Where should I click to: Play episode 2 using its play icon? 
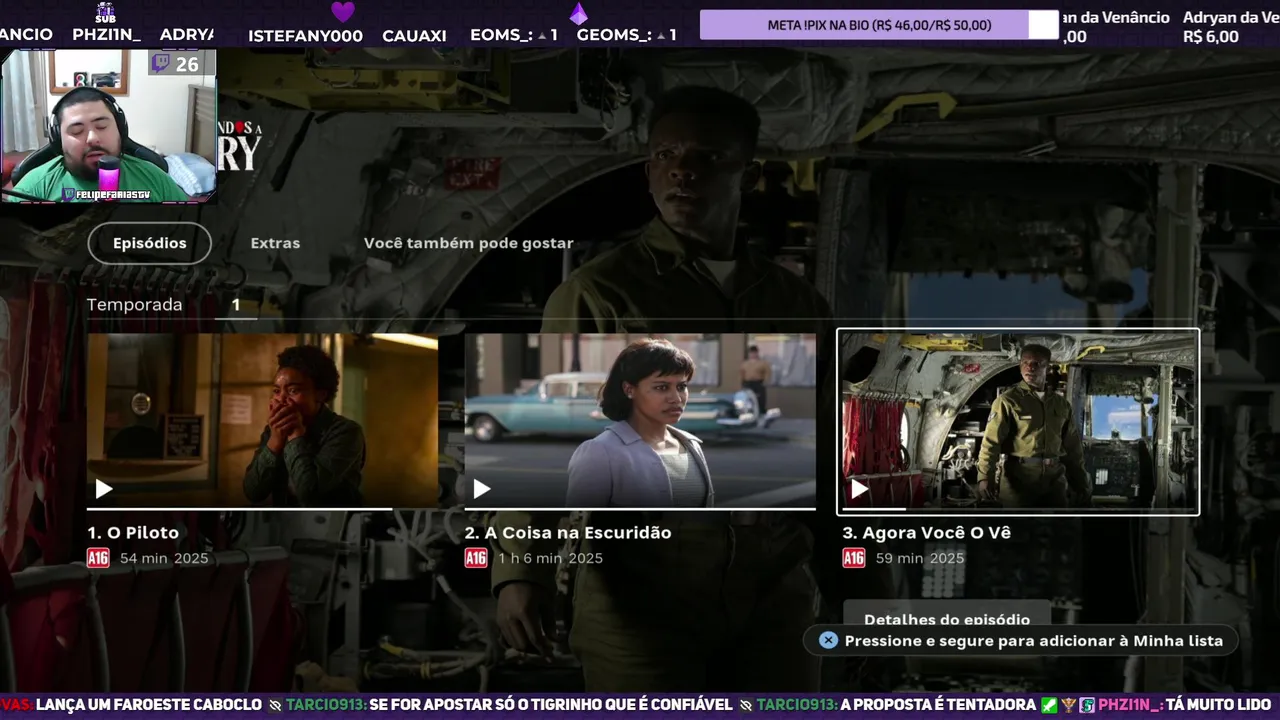(482, 489)
